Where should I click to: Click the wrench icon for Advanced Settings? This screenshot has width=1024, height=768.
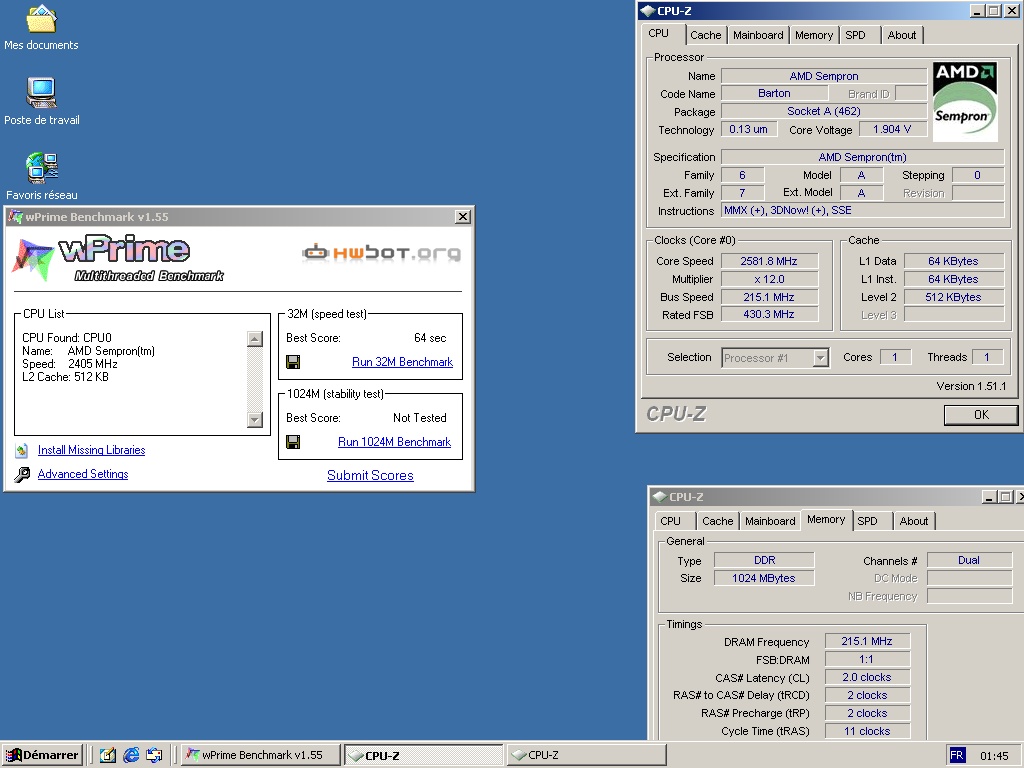coord(22,474)
